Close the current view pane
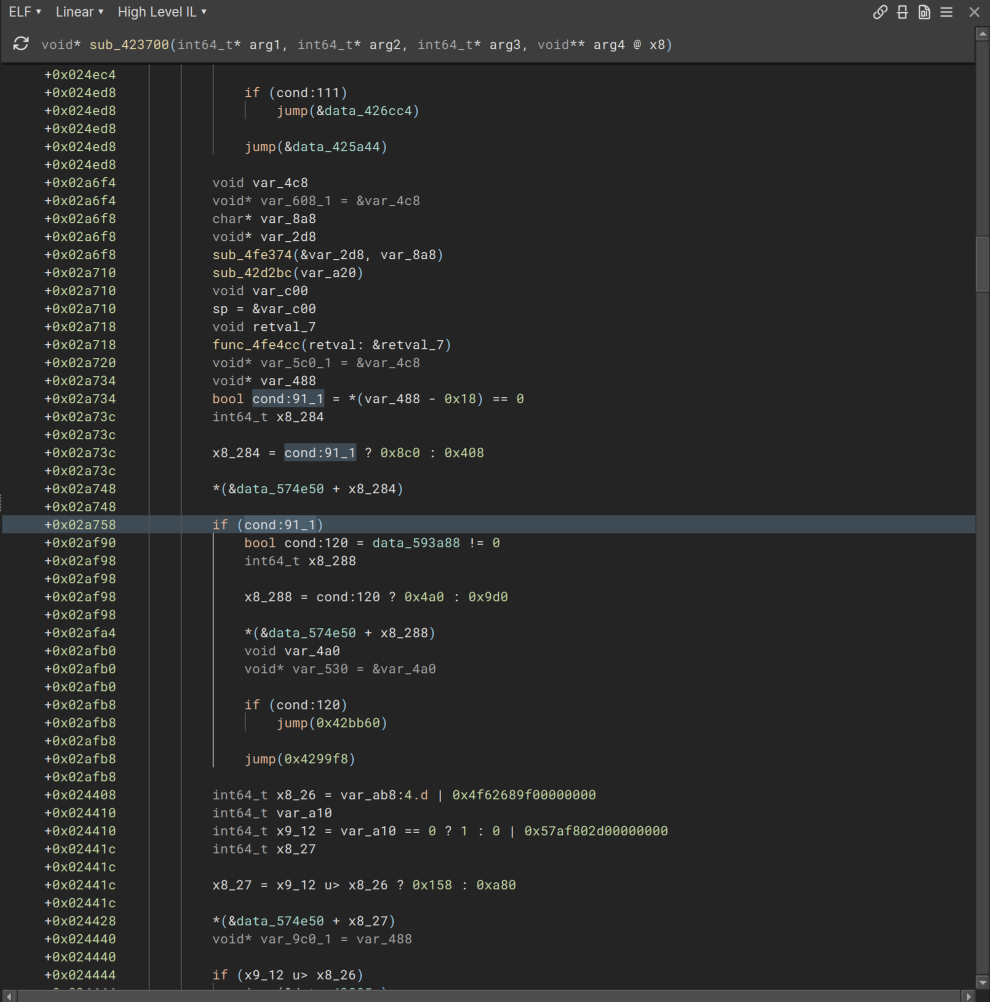Image resolution: width=990 pixels, height=1002 pixels. coord(974,12)
